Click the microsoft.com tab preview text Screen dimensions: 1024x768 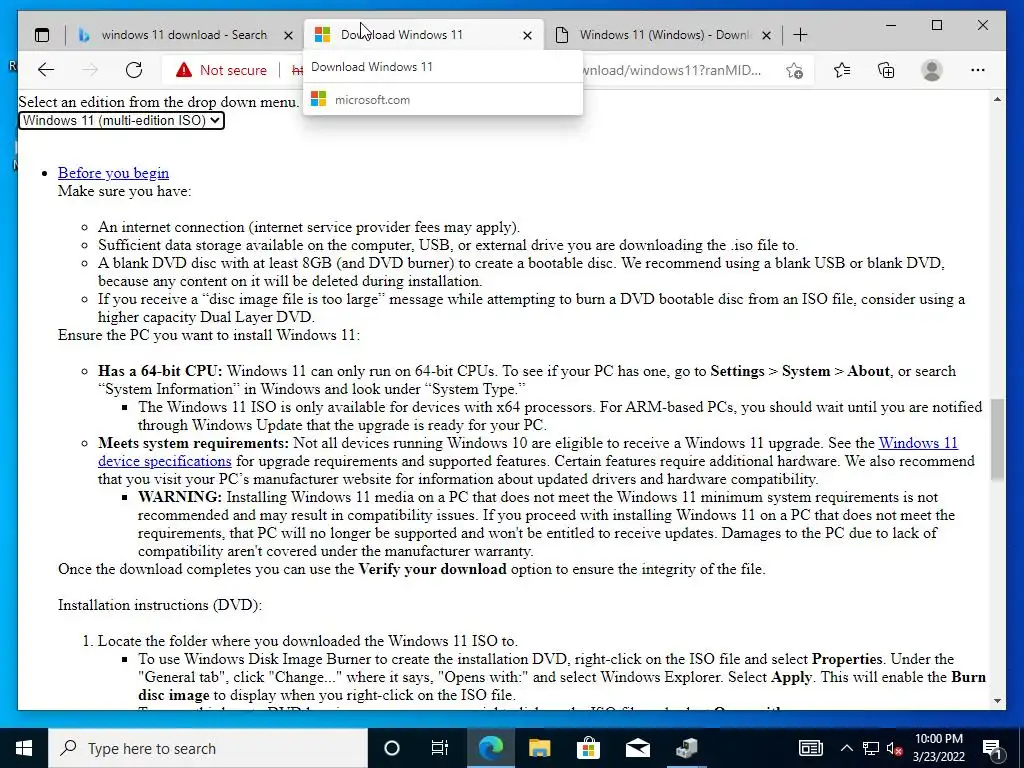pos(372,100)
